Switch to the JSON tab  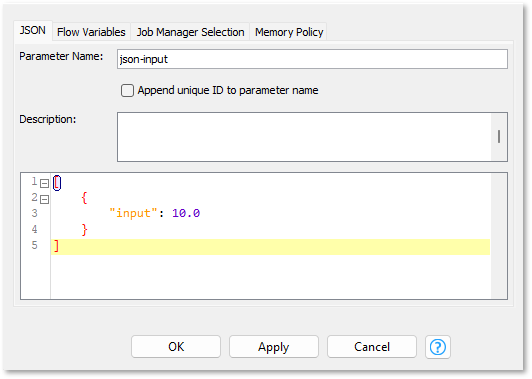(33, 31)
